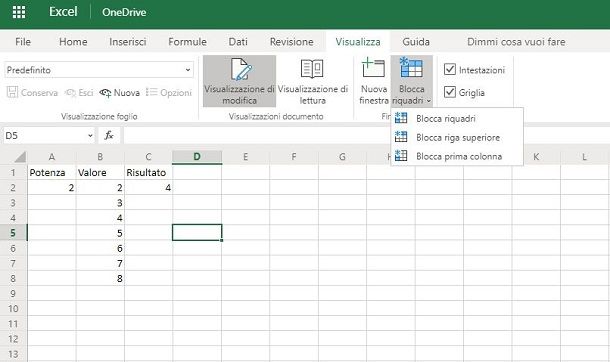This screenshot has width=610, height=362.
Task: Open the File tab
Action: click(x=23, y=42)
